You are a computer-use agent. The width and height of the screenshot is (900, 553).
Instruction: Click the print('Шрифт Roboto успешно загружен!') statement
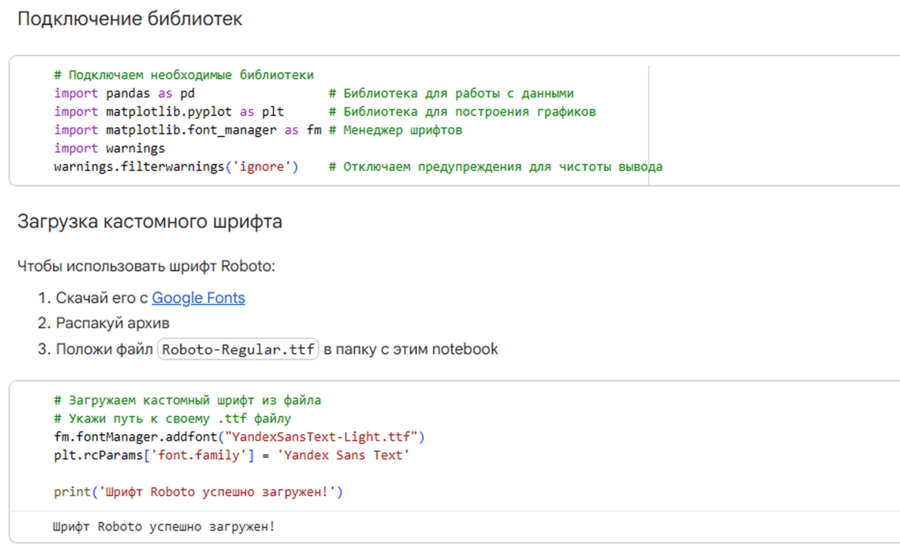click(x=198, y=491)
